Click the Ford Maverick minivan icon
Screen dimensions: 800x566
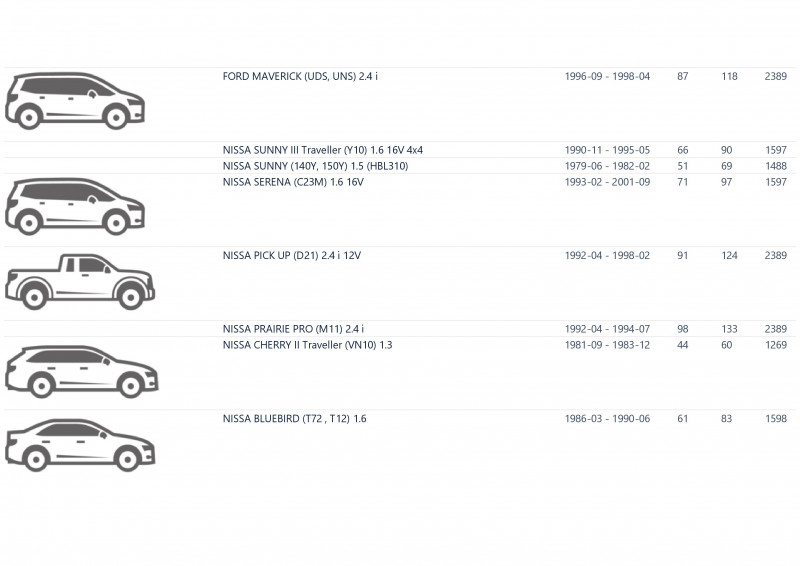tap(75, 101)
